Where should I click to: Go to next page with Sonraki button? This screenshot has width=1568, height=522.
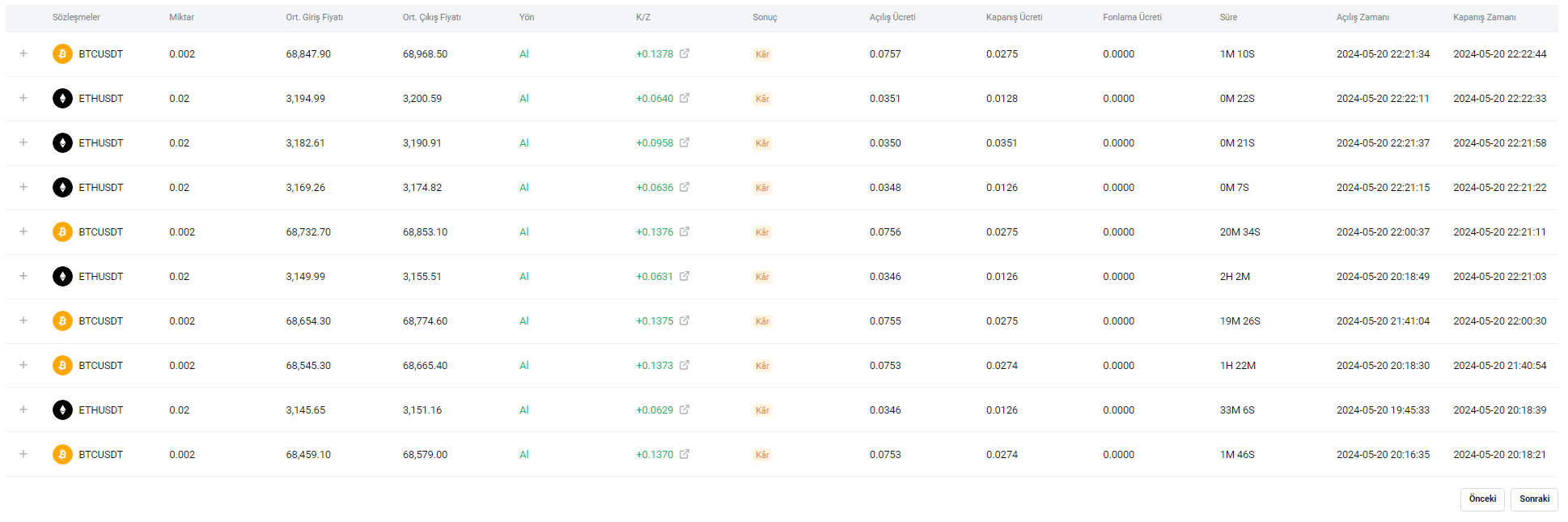pyautogui.click(x=1534, y=499)
